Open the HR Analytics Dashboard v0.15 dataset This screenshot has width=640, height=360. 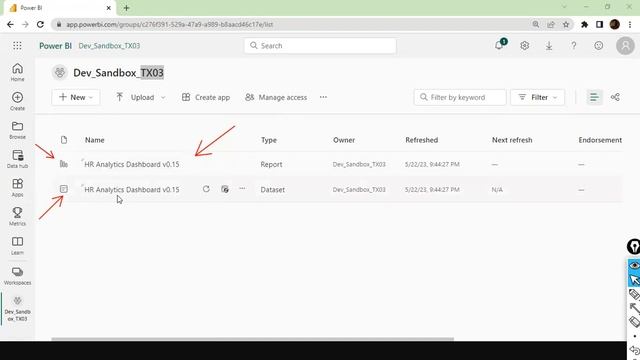pyautogui.click(x=131, y=189)
